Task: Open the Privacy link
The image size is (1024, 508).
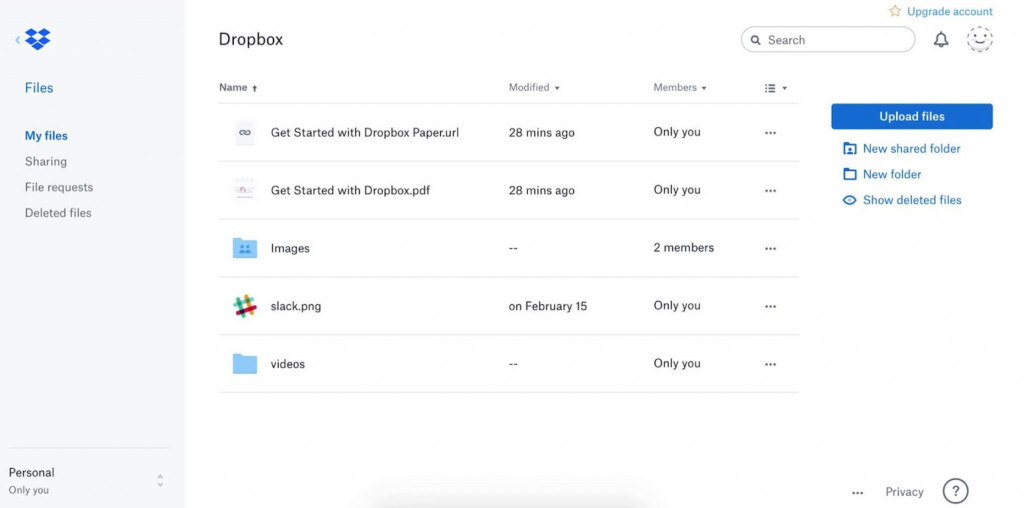Action: [904, 492]
